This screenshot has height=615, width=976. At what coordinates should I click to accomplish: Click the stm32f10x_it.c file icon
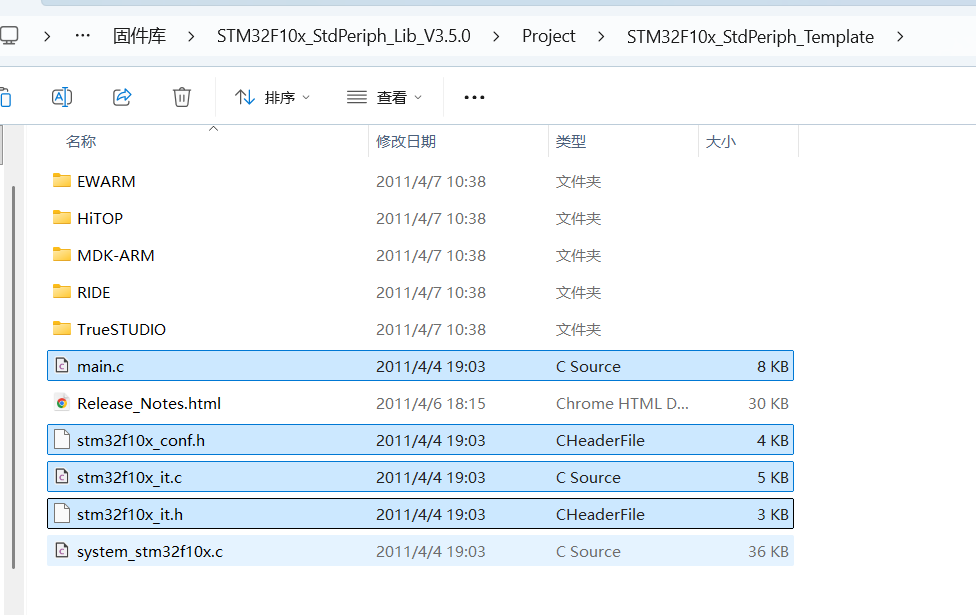(62, 477)
